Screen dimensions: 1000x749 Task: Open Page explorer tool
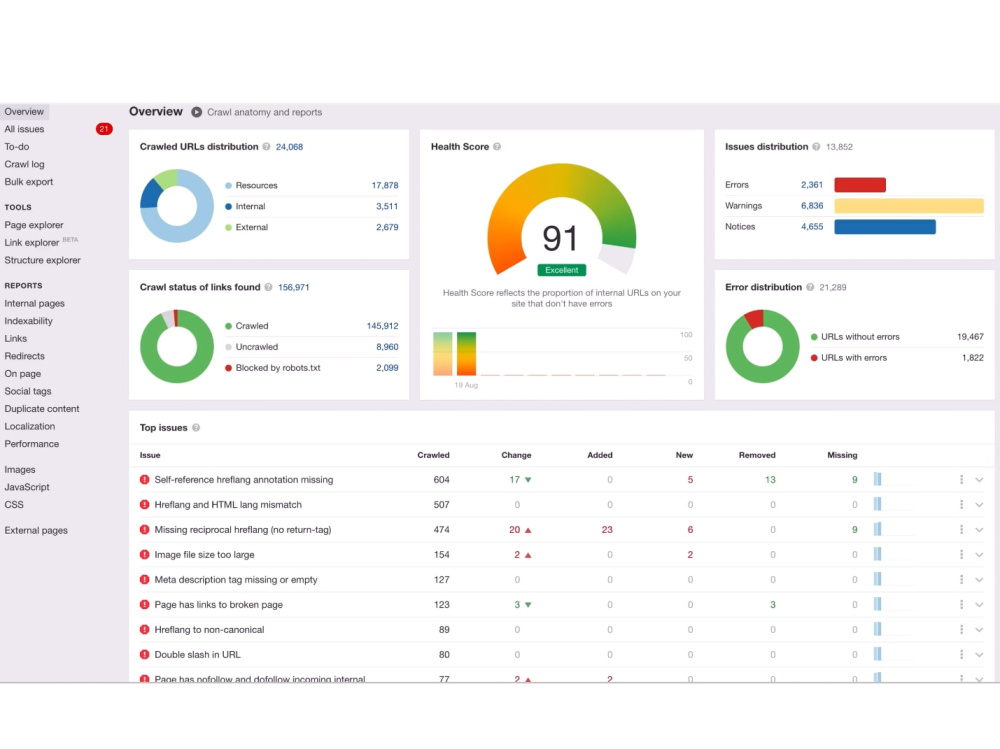click(x=34, y=225)
